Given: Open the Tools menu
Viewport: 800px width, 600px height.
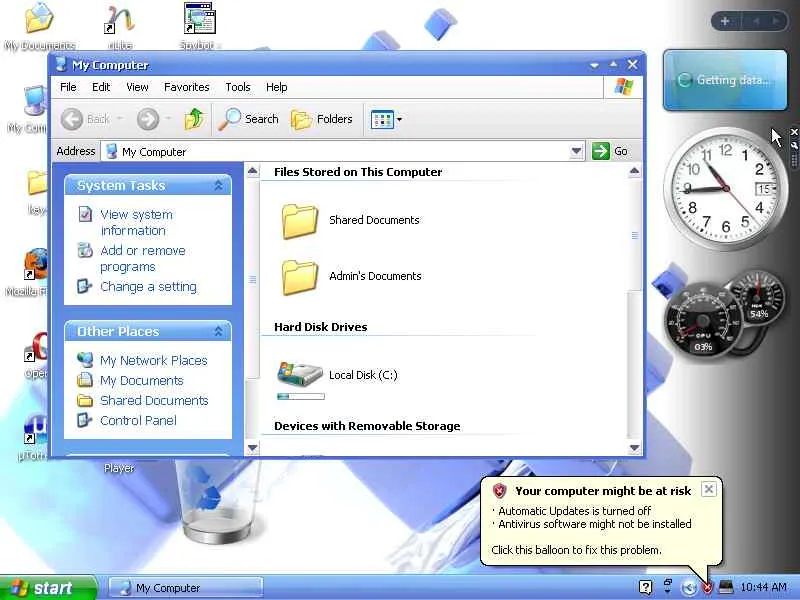Looking at the screenshot, I should click(x=238, y=87).
